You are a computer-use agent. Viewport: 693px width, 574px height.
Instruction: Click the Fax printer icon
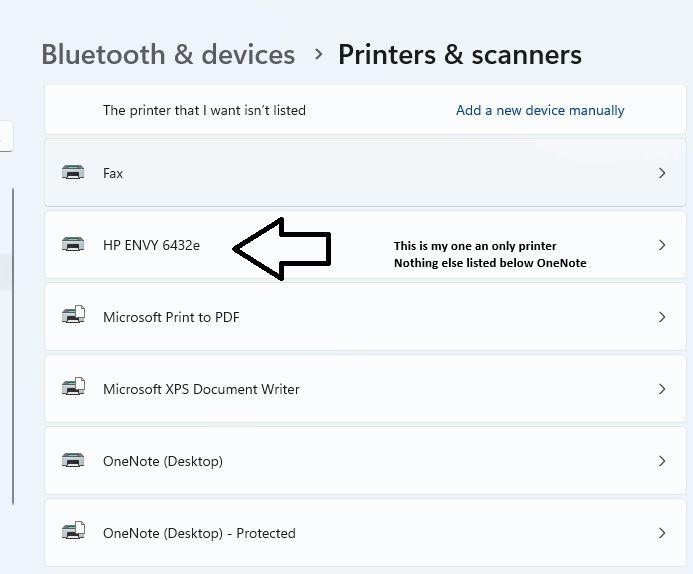coord(73,173)
